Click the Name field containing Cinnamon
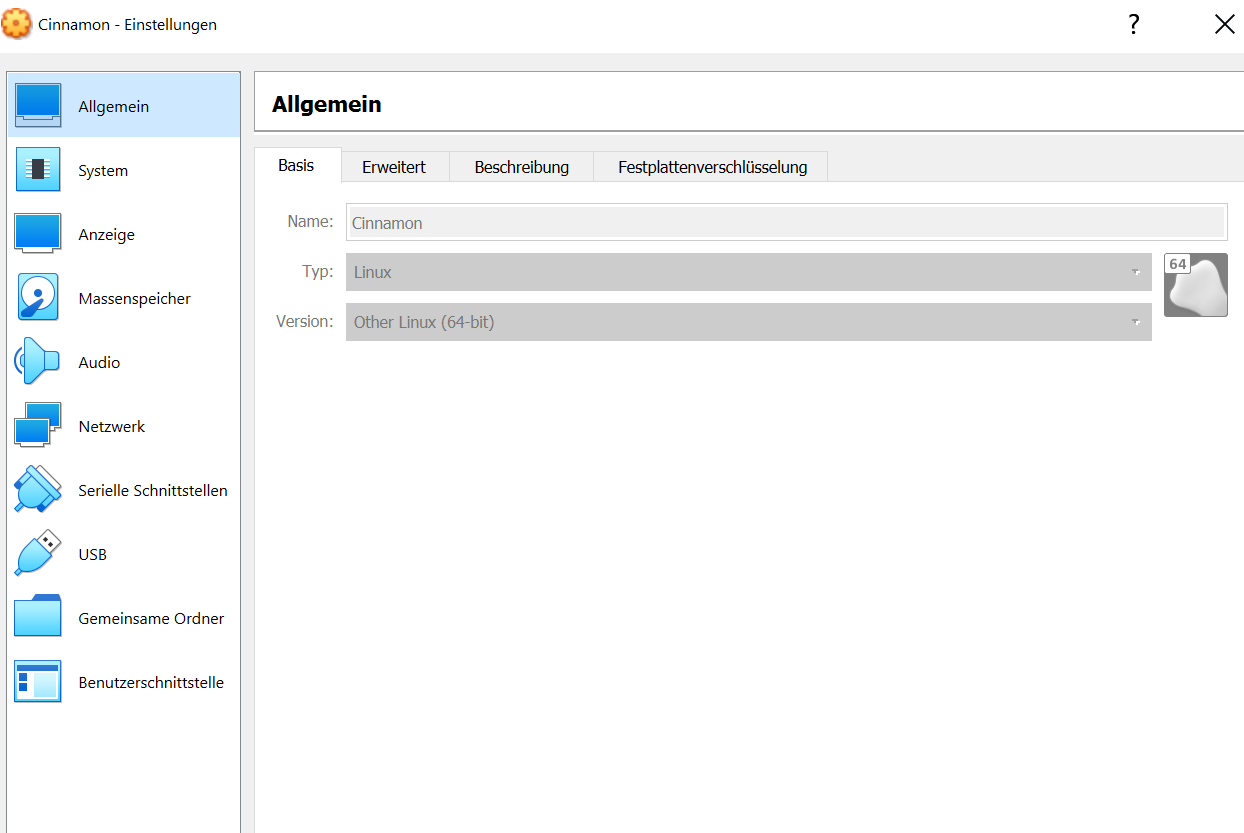Screen dimensions: 1244x833 (786, 222)
